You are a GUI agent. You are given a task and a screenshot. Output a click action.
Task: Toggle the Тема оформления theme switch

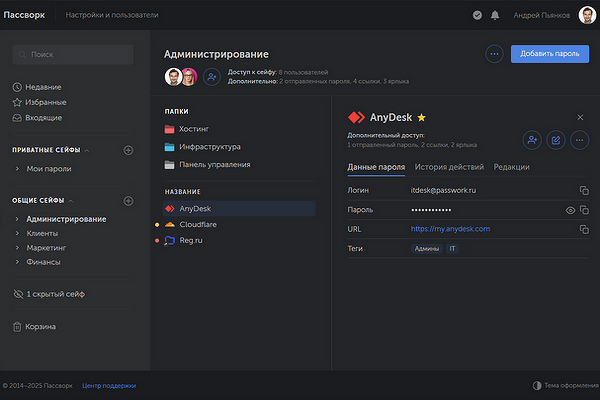coord(537,385)
